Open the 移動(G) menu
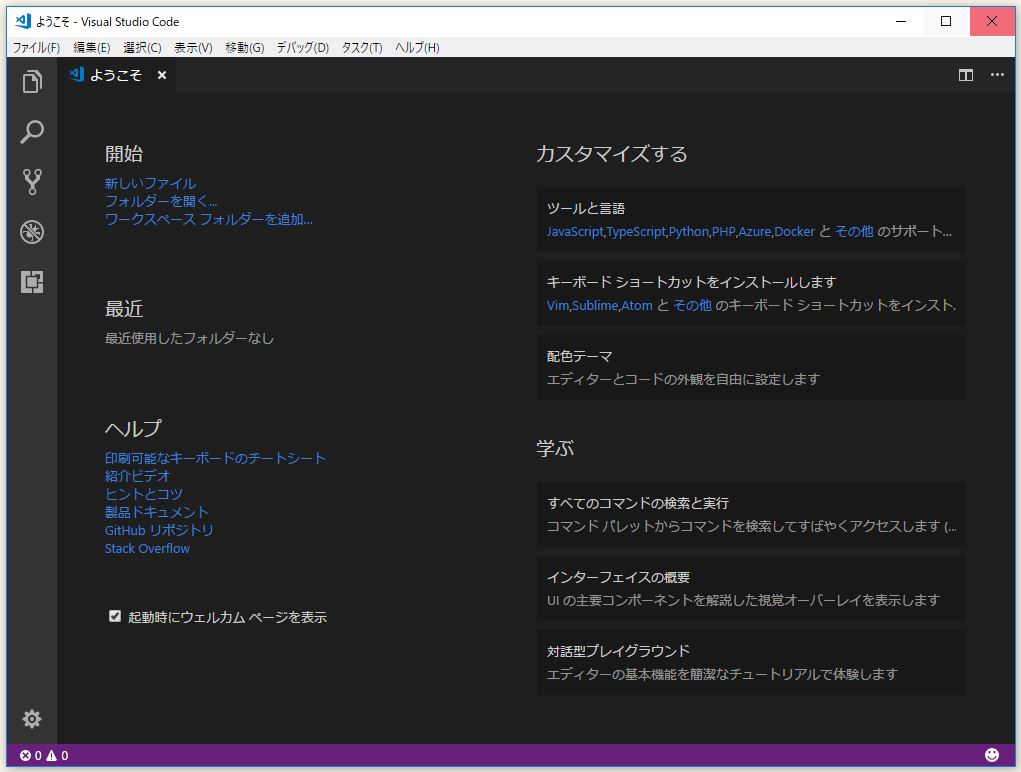 (x=244, y=48)
